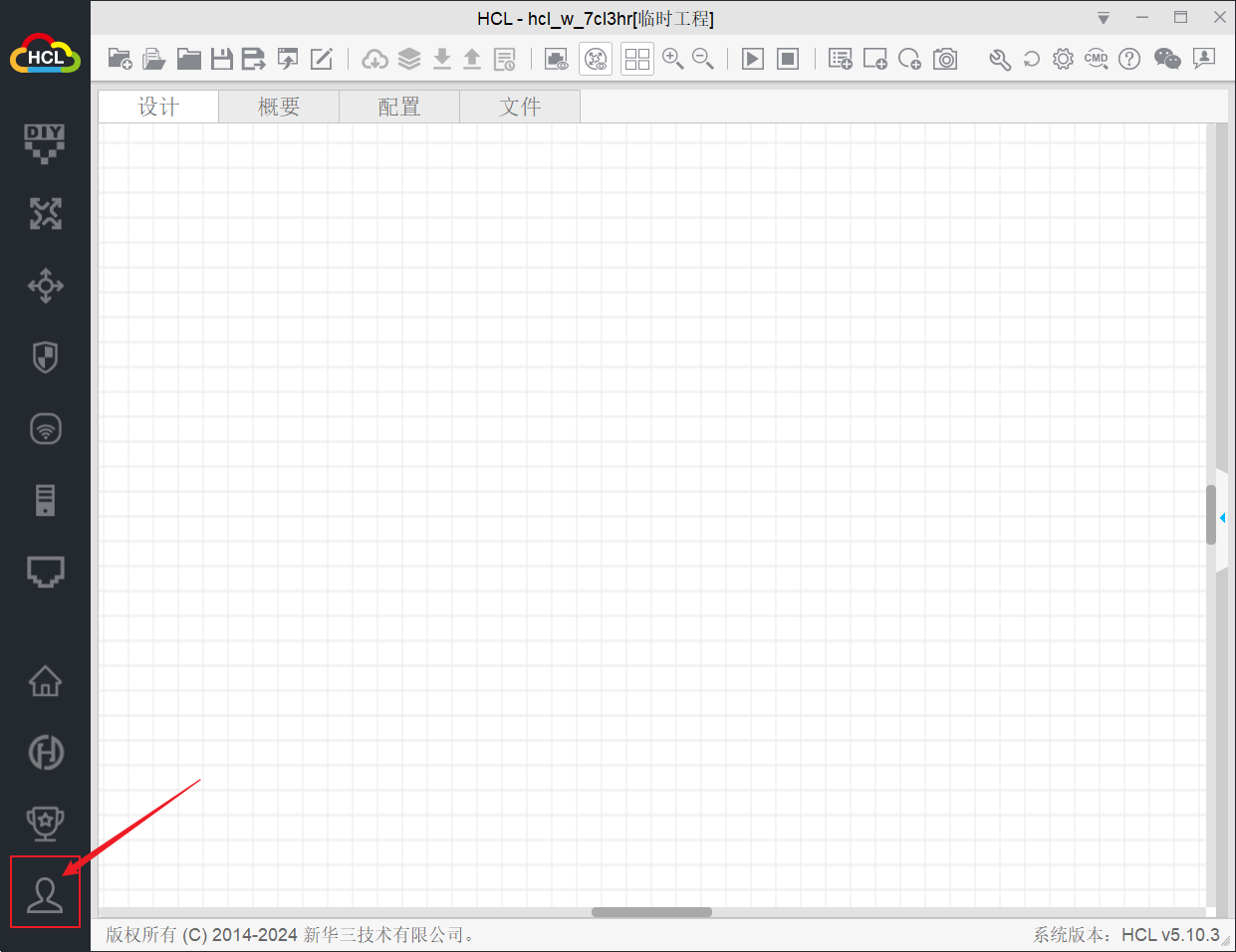Click the trophy icon in the sidebar
Screen dimensions: 1236x952
(45, 823)
